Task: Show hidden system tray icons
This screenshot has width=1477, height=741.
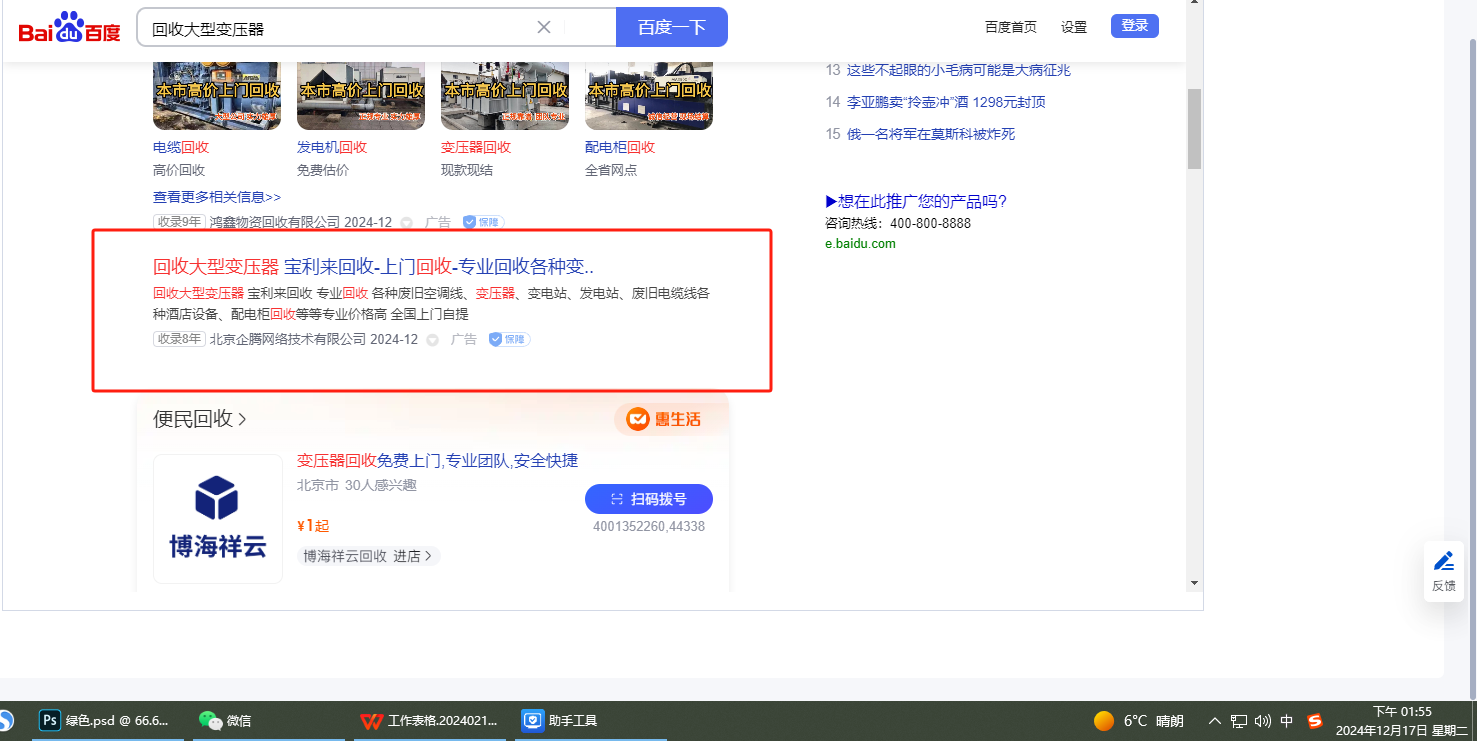Action: pyautogui.click(x=1215, y=721)
